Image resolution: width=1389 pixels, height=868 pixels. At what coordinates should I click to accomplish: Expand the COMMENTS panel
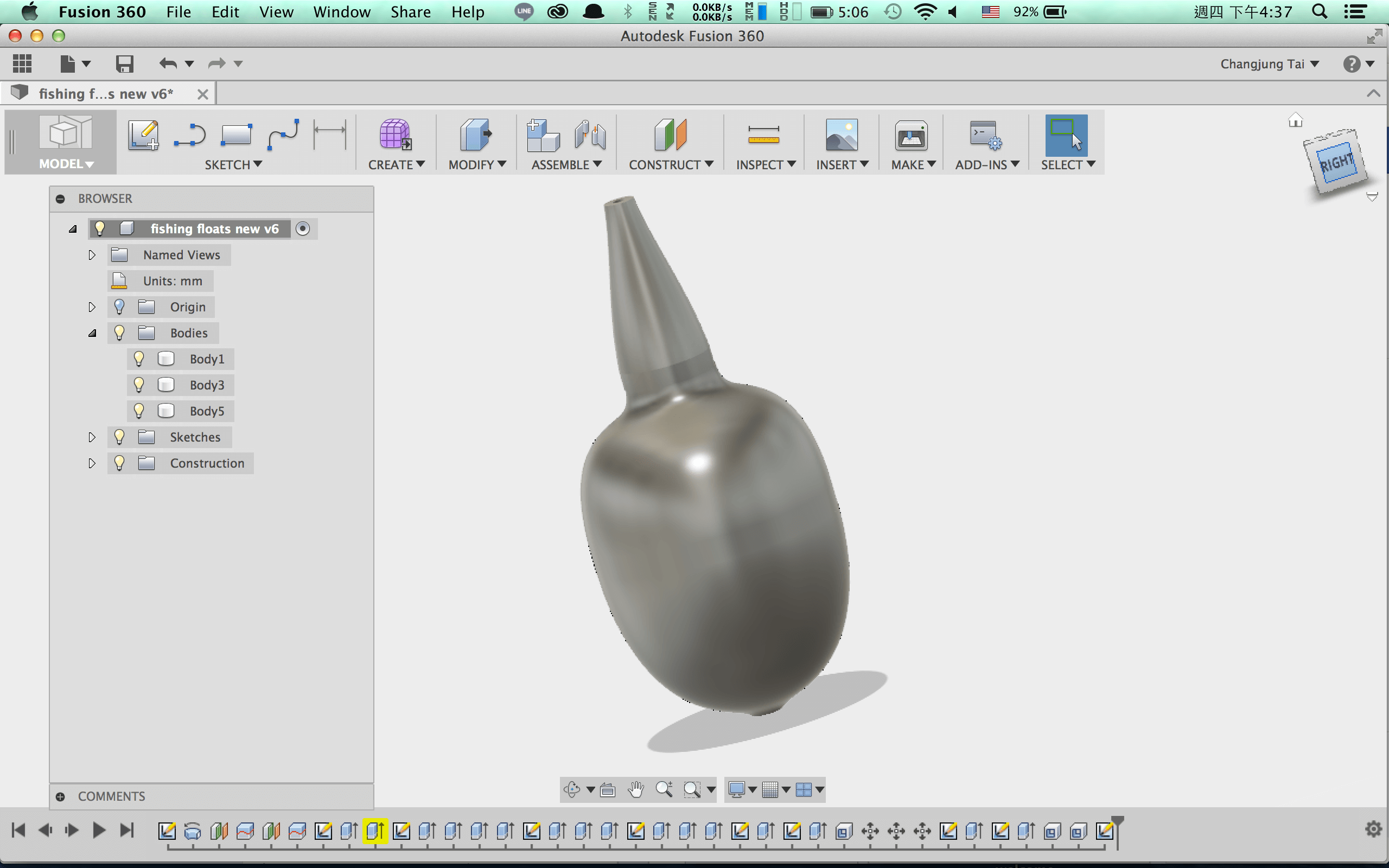coord(60,797)
